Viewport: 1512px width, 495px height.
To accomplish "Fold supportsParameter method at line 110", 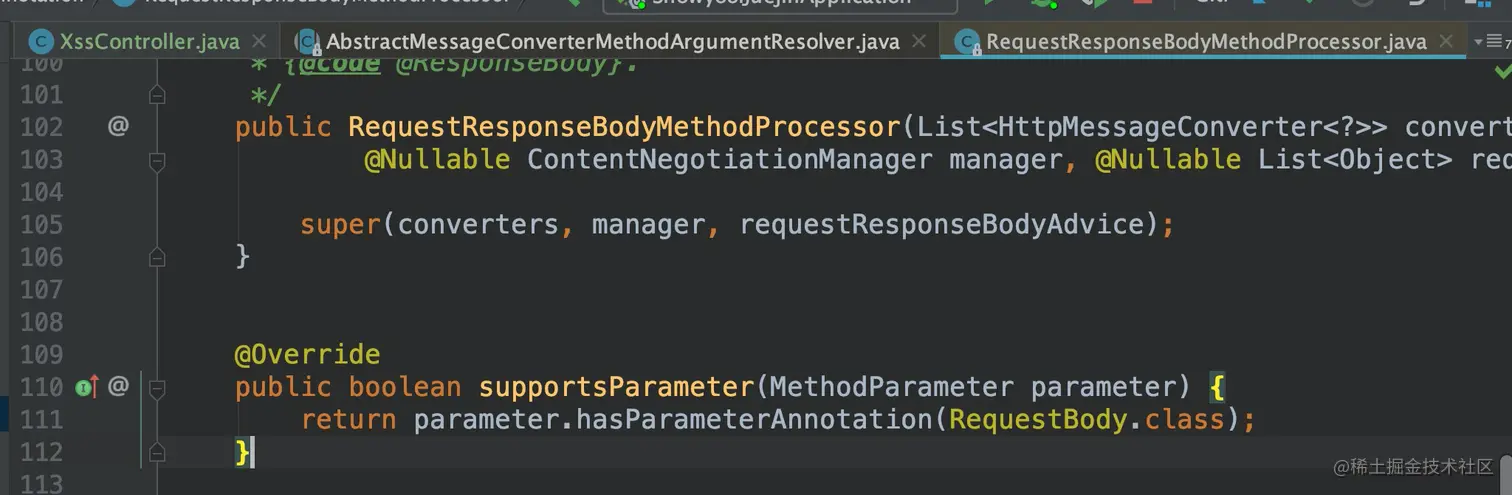I will point(156,387).
